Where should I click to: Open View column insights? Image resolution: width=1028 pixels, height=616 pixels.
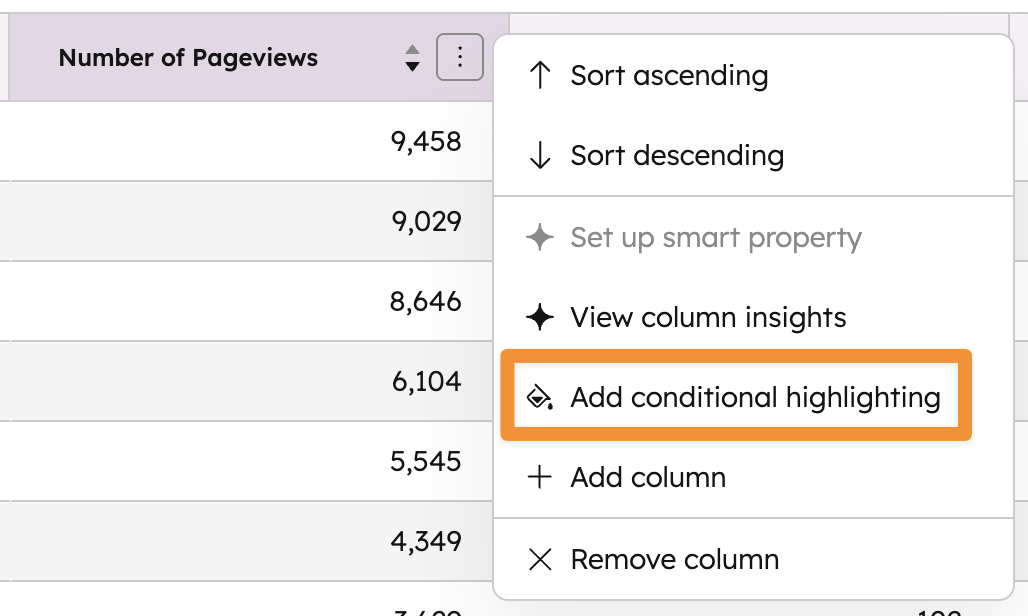pos(708,318)
